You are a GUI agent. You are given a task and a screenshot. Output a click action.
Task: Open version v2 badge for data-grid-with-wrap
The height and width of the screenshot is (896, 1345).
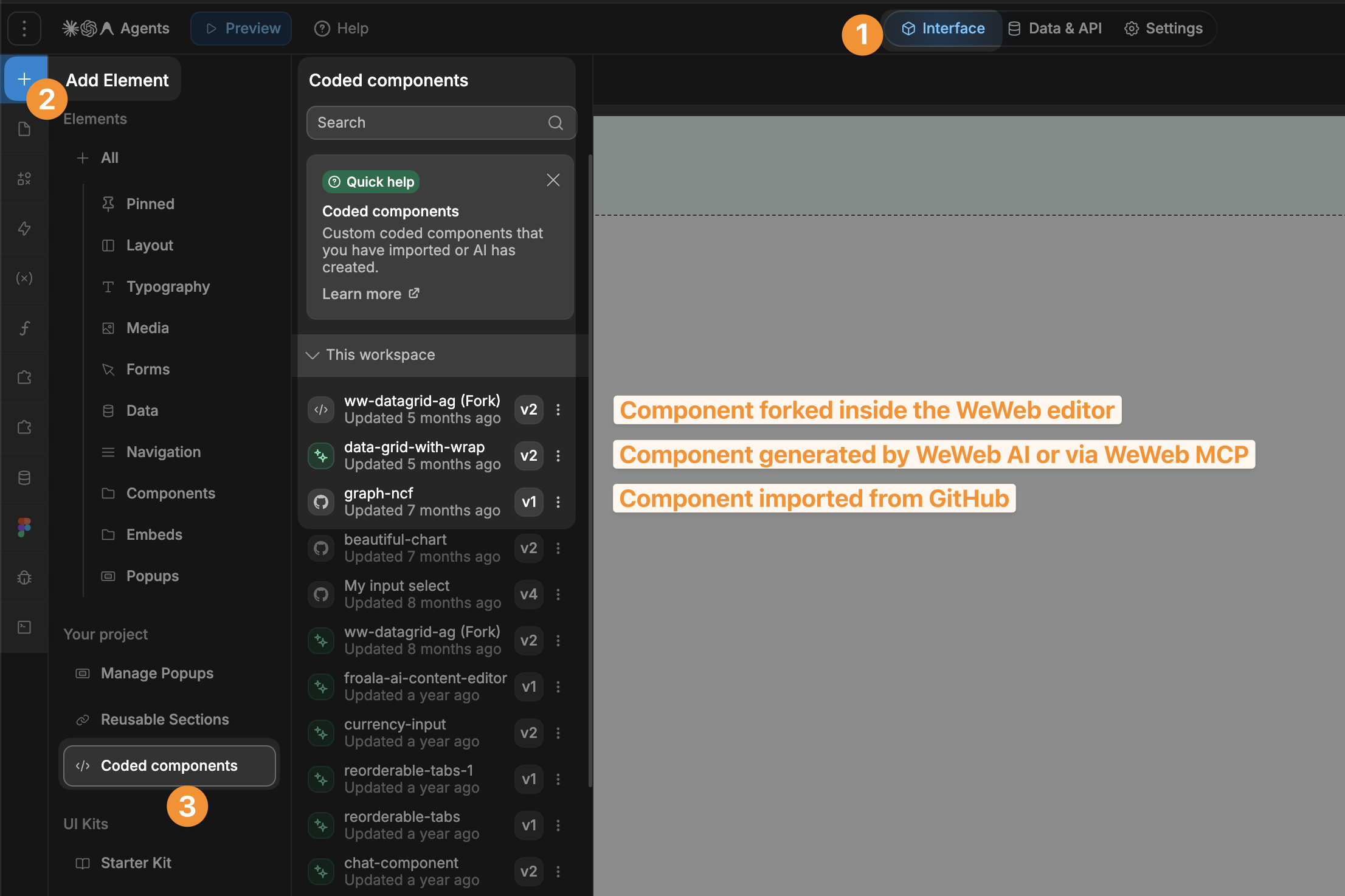tap(529, 456)
